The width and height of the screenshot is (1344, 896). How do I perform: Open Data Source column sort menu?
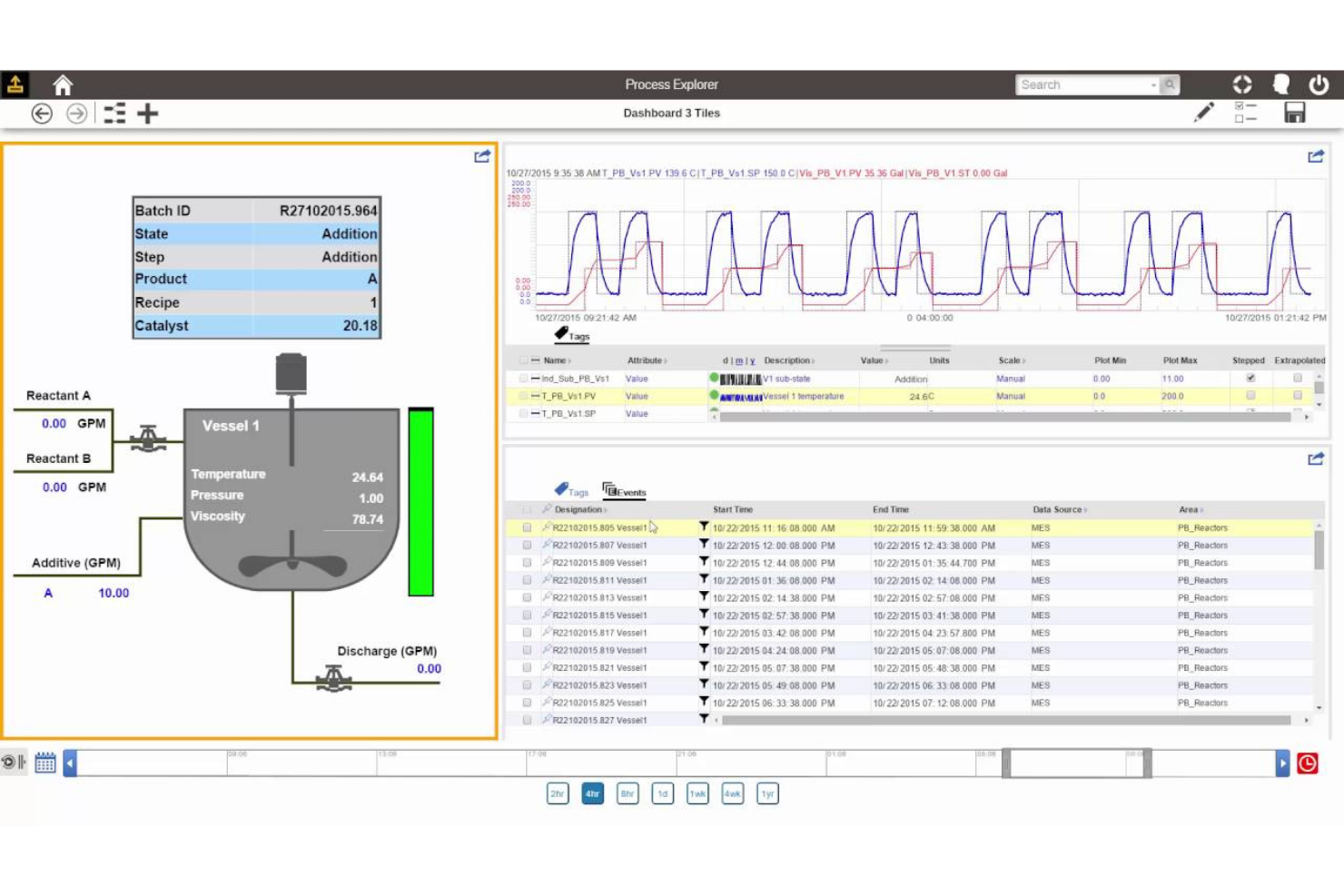point(1060,509)
